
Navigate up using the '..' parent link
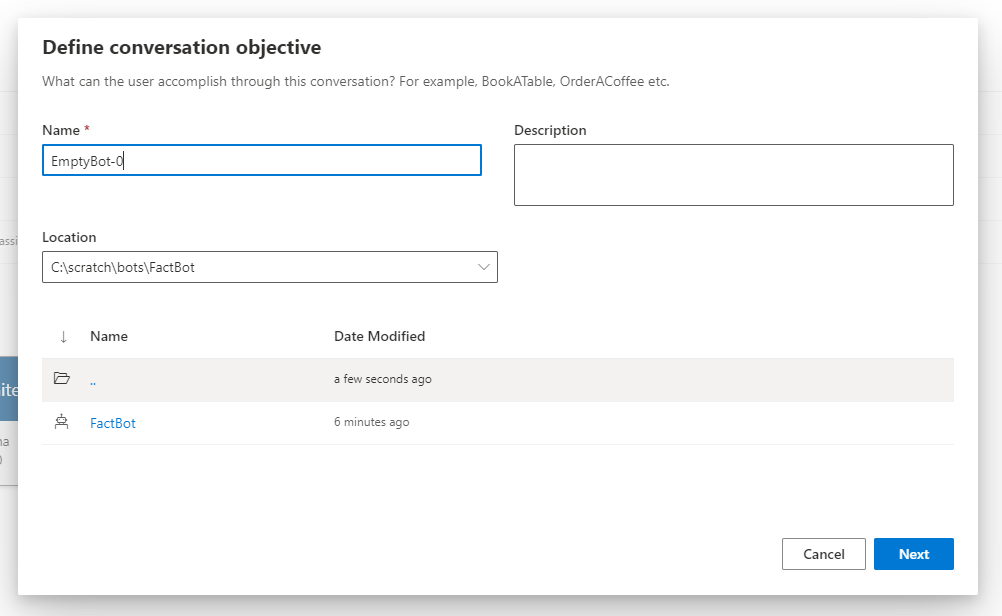point(92,378)
